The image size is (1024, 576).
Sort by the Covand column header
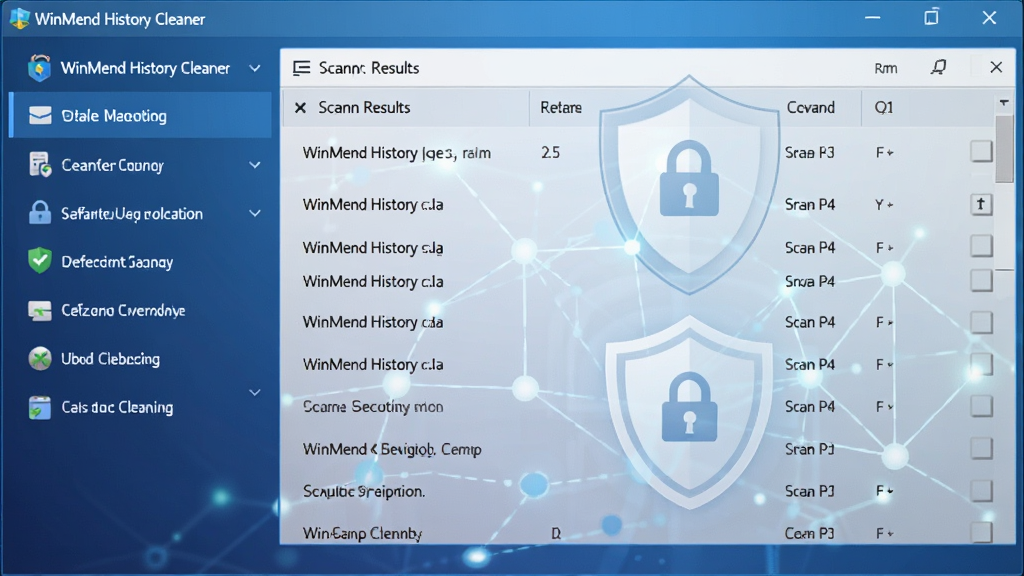pos(810,107)
